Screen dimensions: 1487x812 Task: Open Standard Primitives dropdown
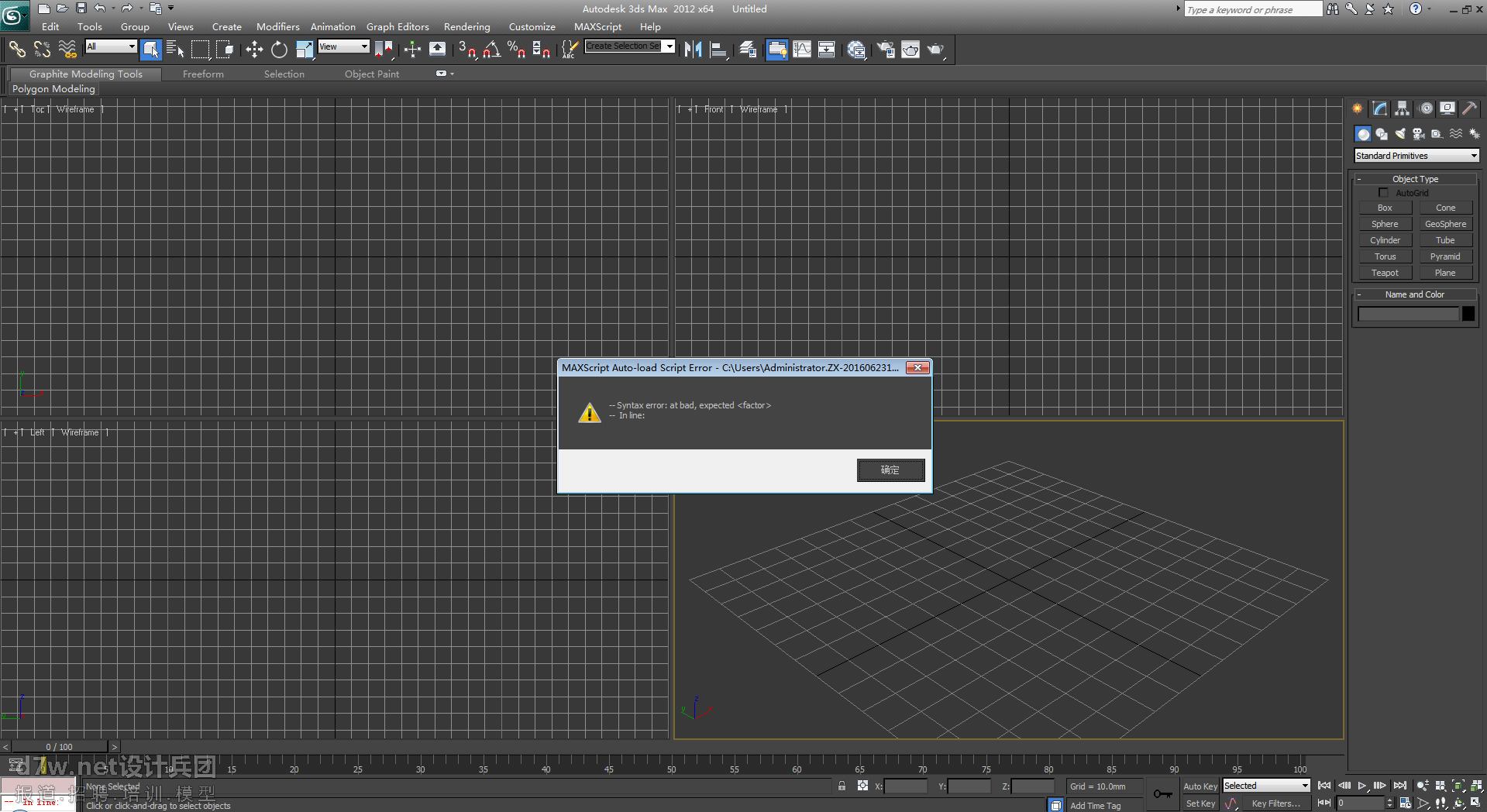point(1416,156)
